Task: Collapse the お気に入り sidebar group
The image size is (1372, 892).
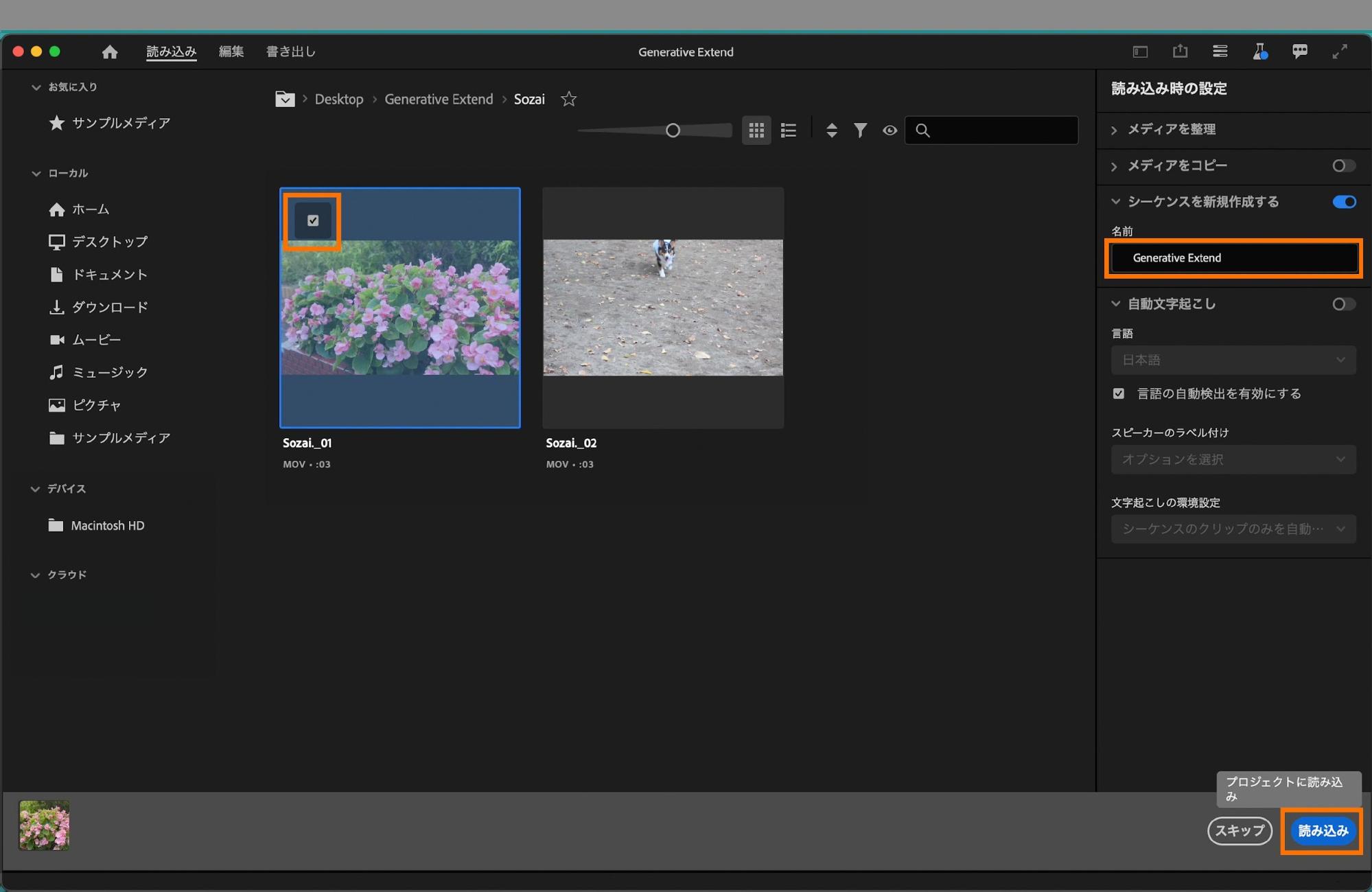Action: (36, 87)
